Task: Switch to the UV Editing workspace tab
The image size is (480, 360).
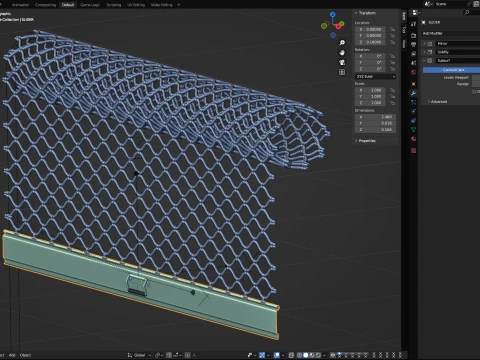Action: tap(136, 5)
